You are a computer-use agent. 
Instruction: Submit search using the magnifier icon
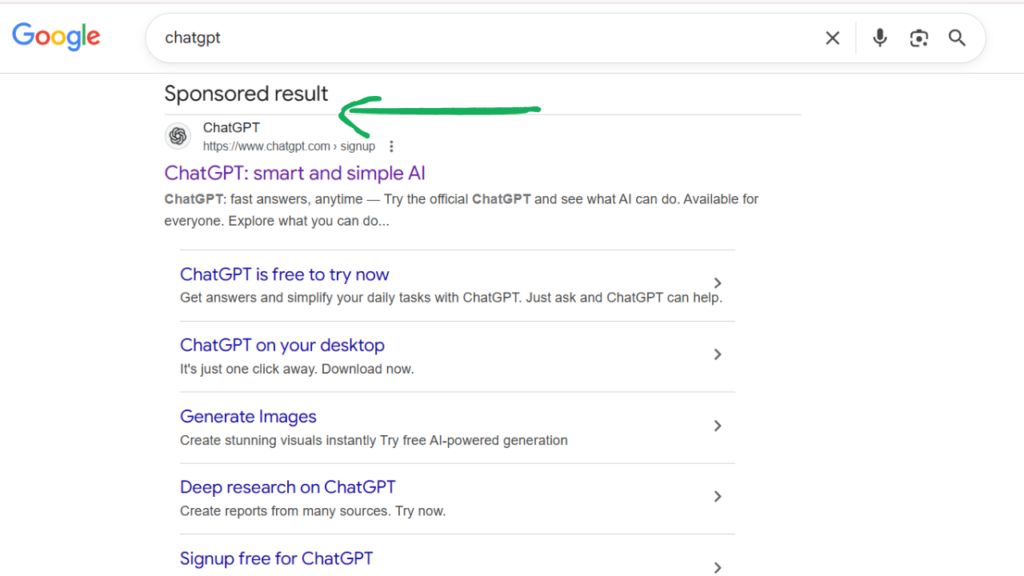point(957,38)
